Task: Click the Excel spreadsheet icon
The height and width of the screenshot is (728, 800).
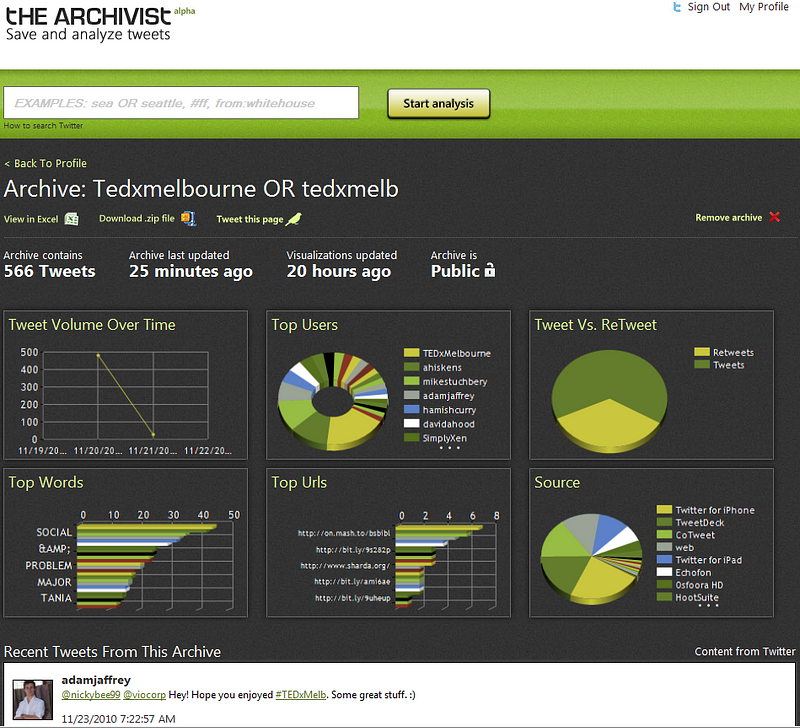Action: coord(71,219)
